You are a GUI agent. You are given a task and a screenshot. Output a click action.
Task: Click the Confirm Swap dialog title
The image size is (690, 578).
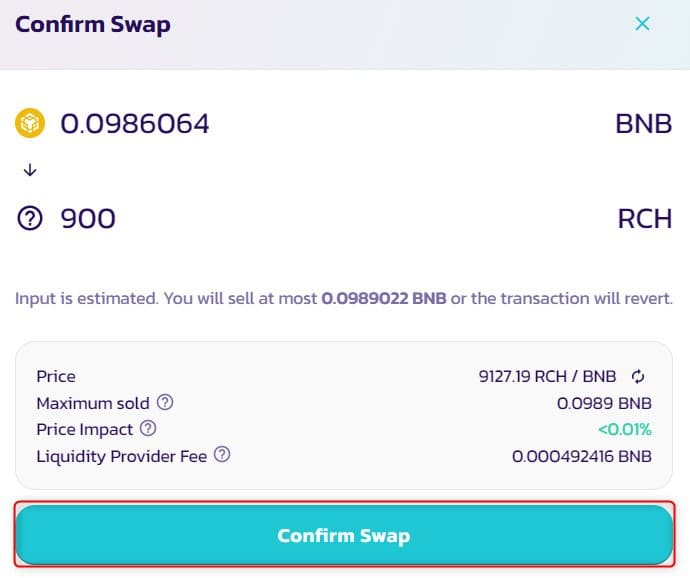pyautogui.click(x=93, y=25)
